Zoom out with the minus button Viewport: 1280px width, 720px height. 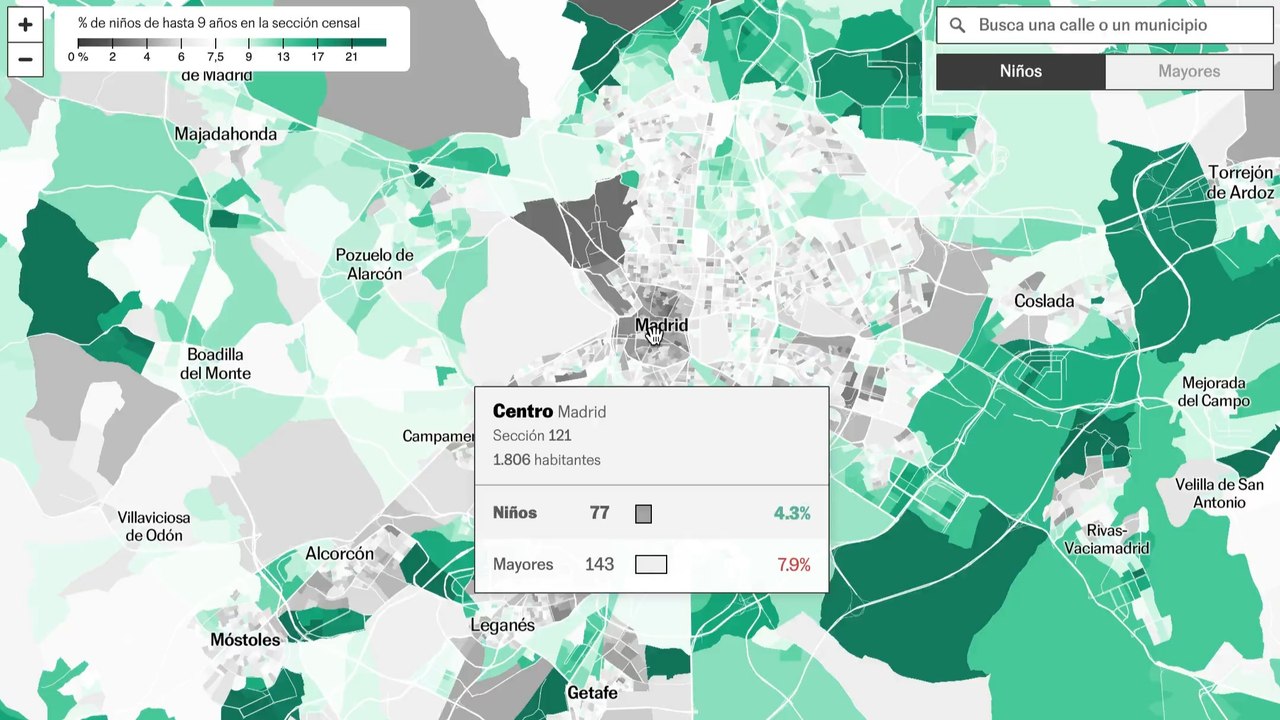pos(25,59)
